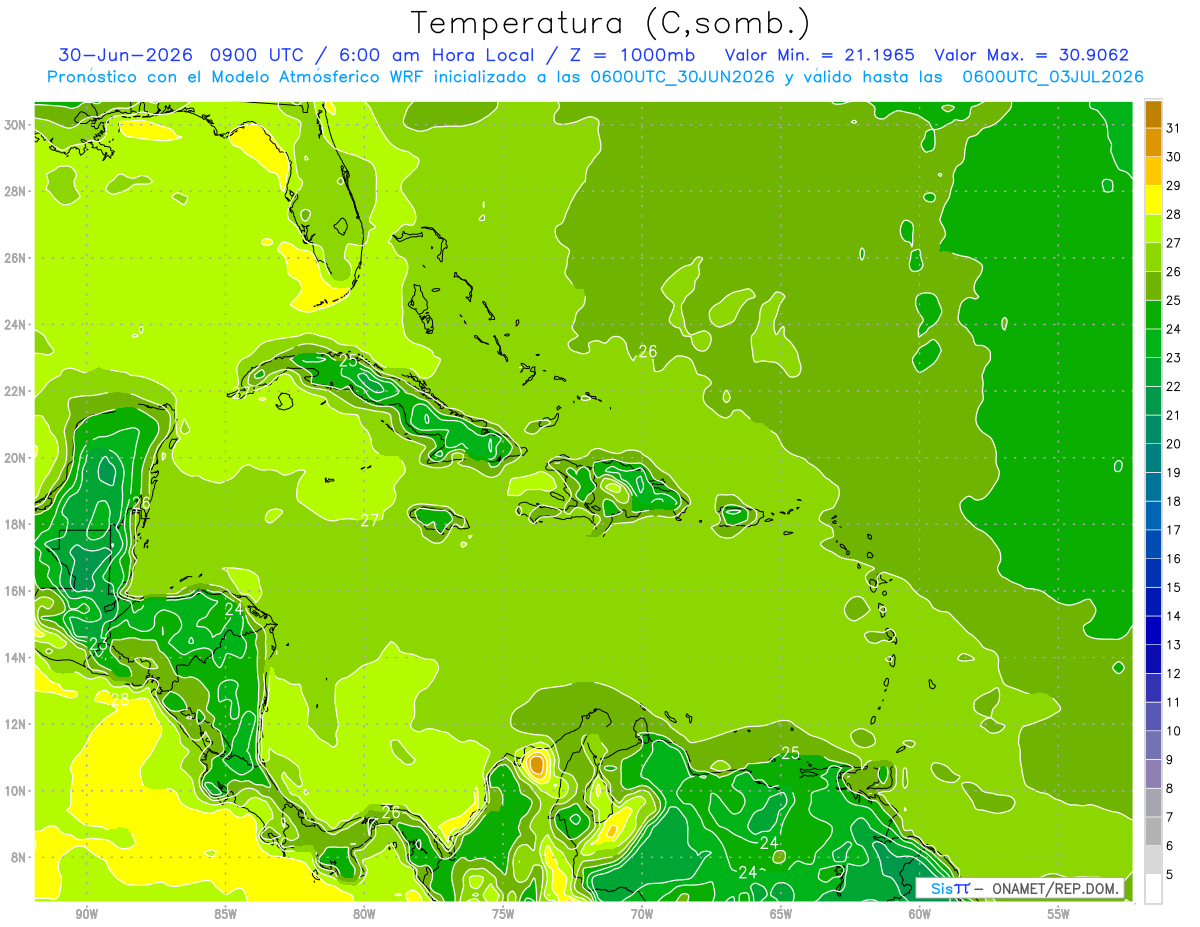Image resolution: width=1200 pixels, height=927 pixels.
Task: Click the 18N latitude axis label
Action: [17, 524]
